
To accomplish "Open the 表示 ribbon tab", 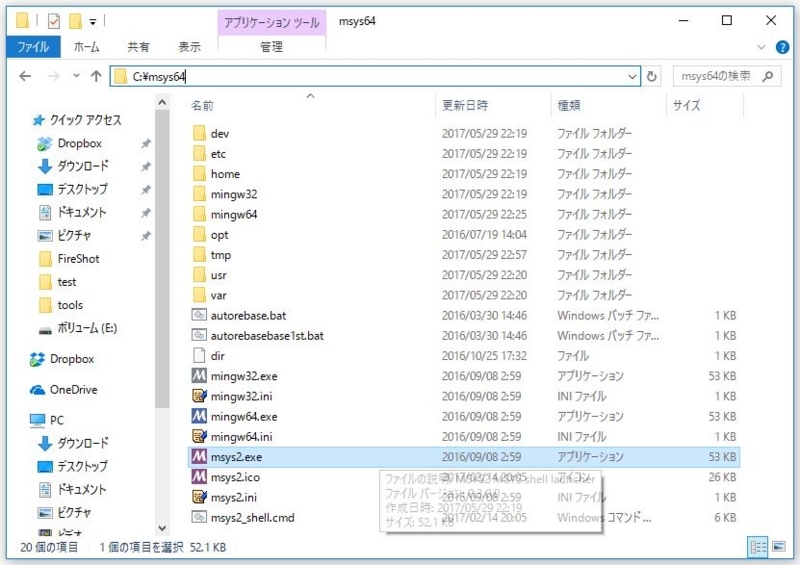I will 189,47.
